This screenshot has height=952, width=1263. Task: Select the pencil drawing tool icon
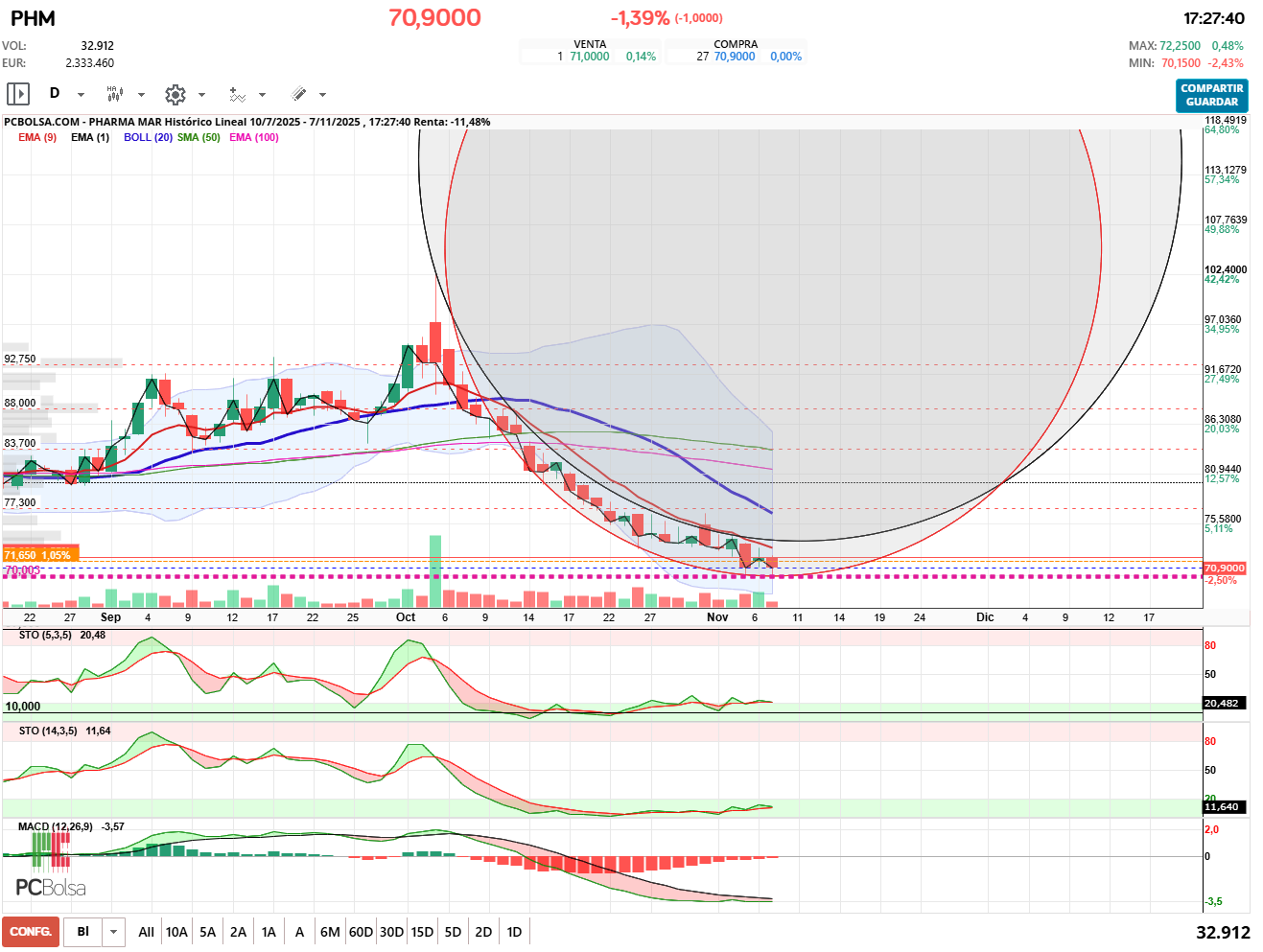(x=299, y=94)
